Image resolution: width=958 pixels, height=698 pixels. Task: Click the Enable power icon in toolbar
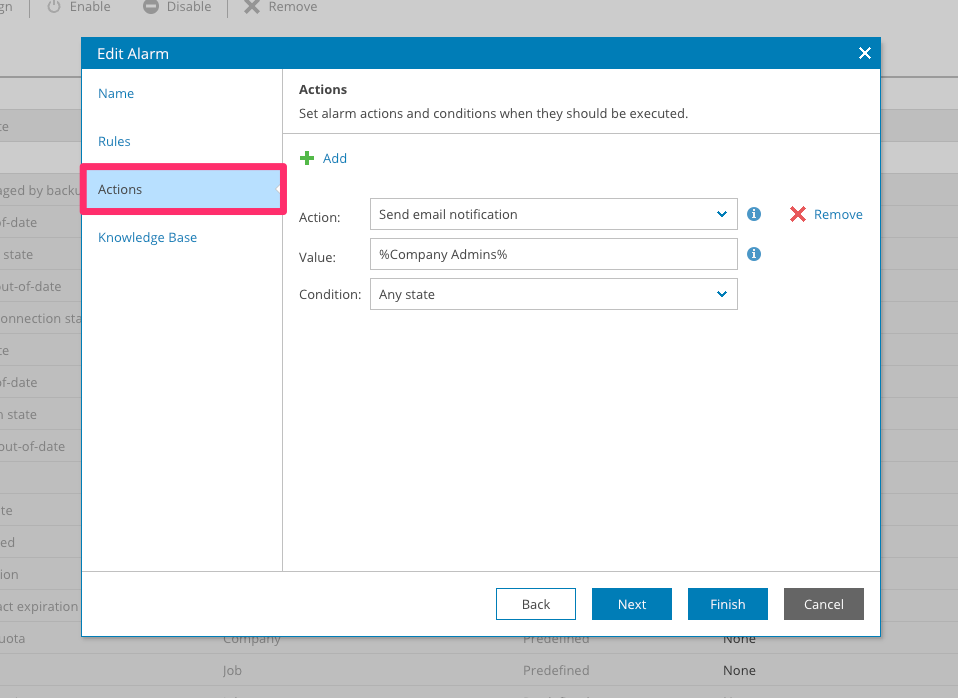pos(54,7)
